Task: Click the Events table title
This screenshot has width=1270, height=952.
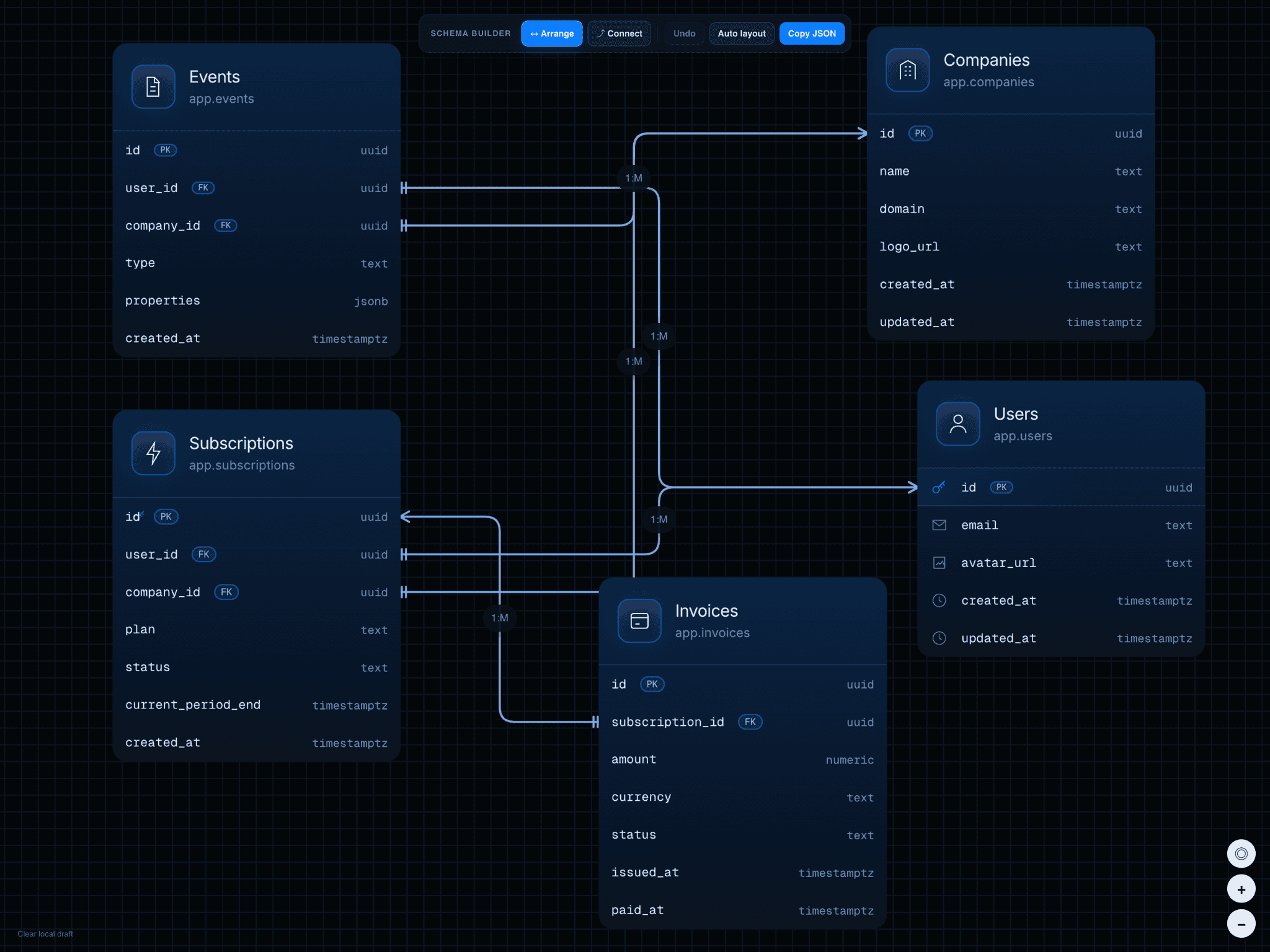Action: [x=214, y=77]
